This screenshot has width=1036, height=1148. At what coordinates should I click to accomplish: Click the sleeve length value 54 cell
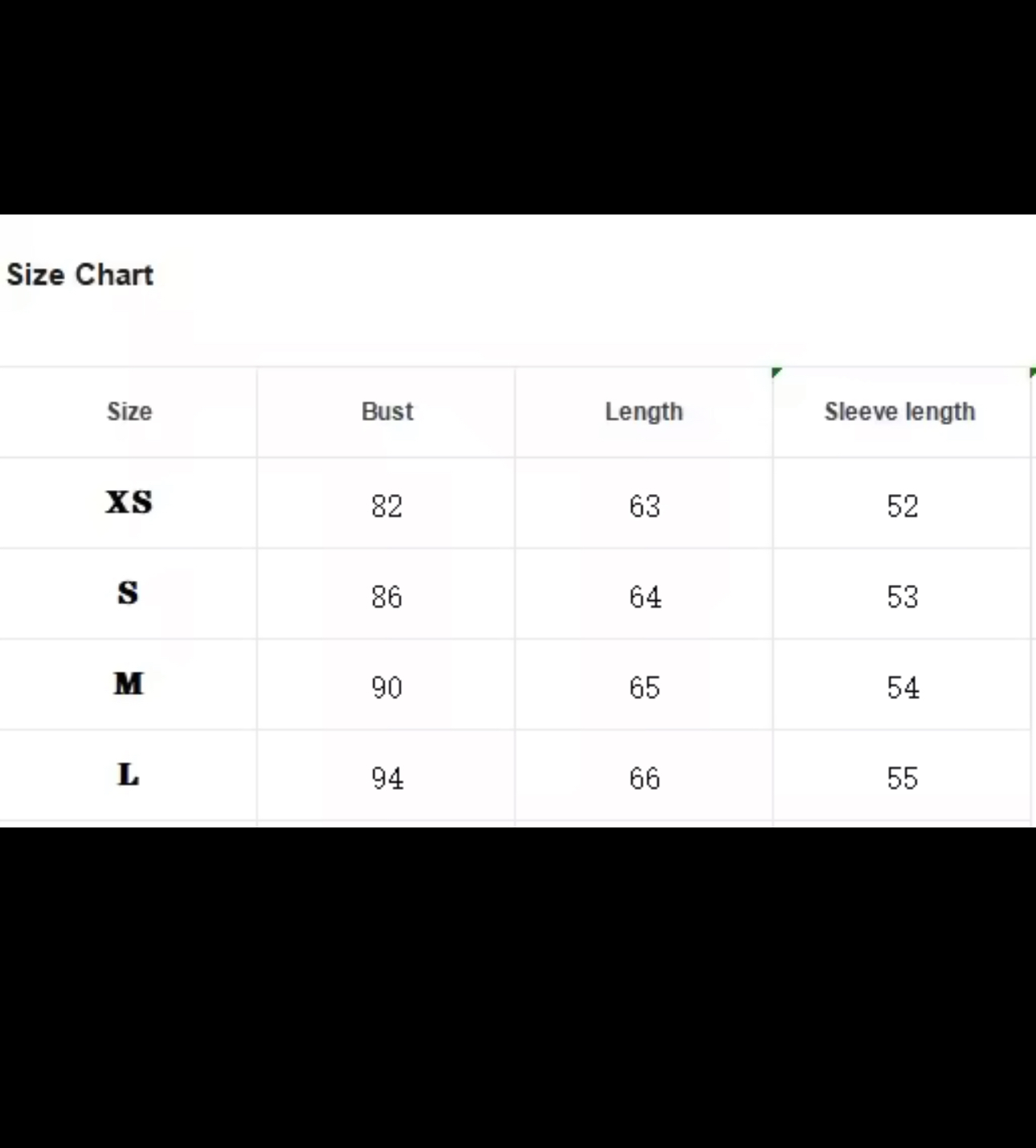click(x=903, y=688)
